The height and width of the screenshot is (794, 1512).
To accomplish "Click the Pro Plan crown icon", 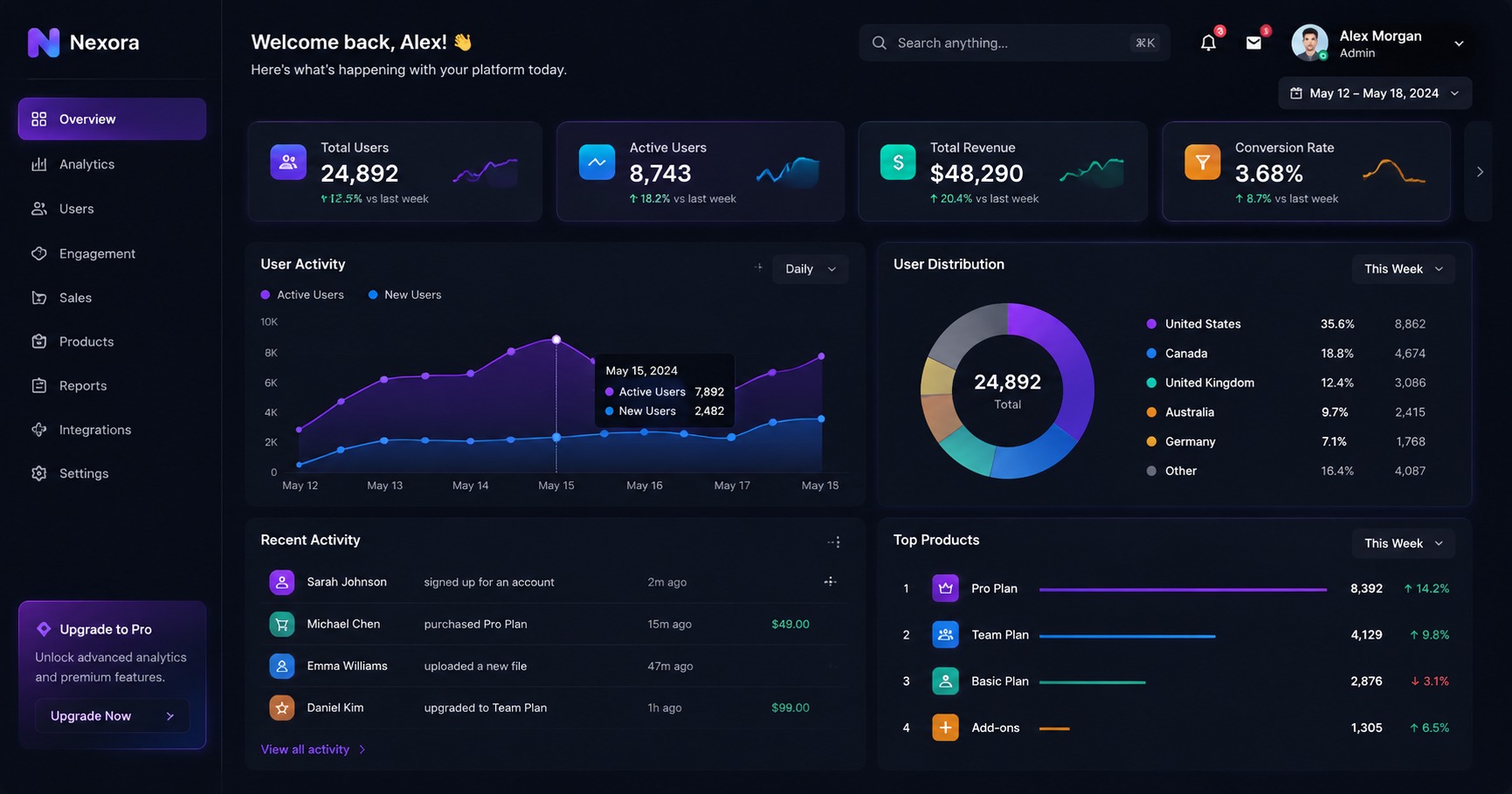I will click(945, 589).
